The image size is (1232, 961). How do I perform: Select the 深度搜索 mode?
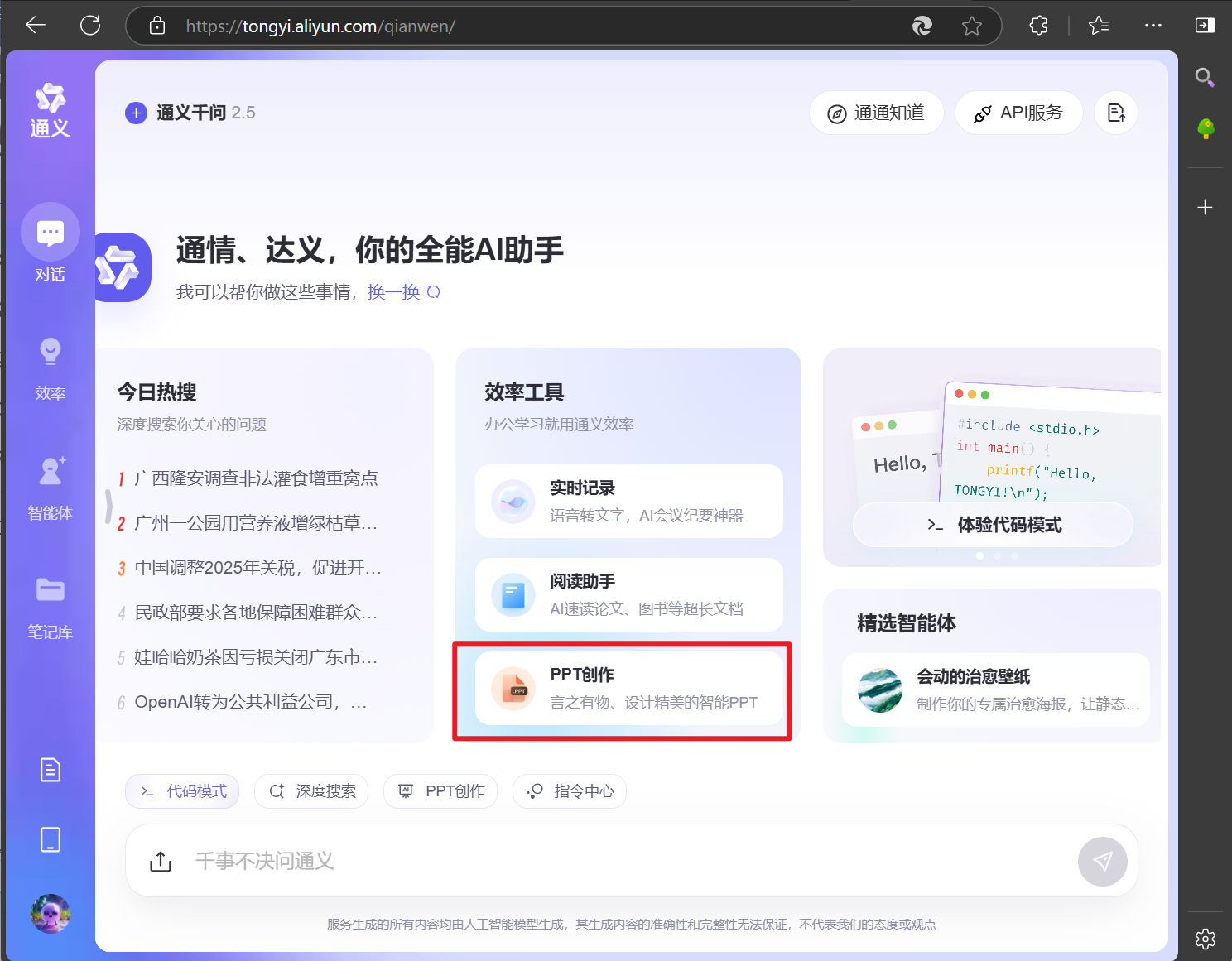[310, 790]
